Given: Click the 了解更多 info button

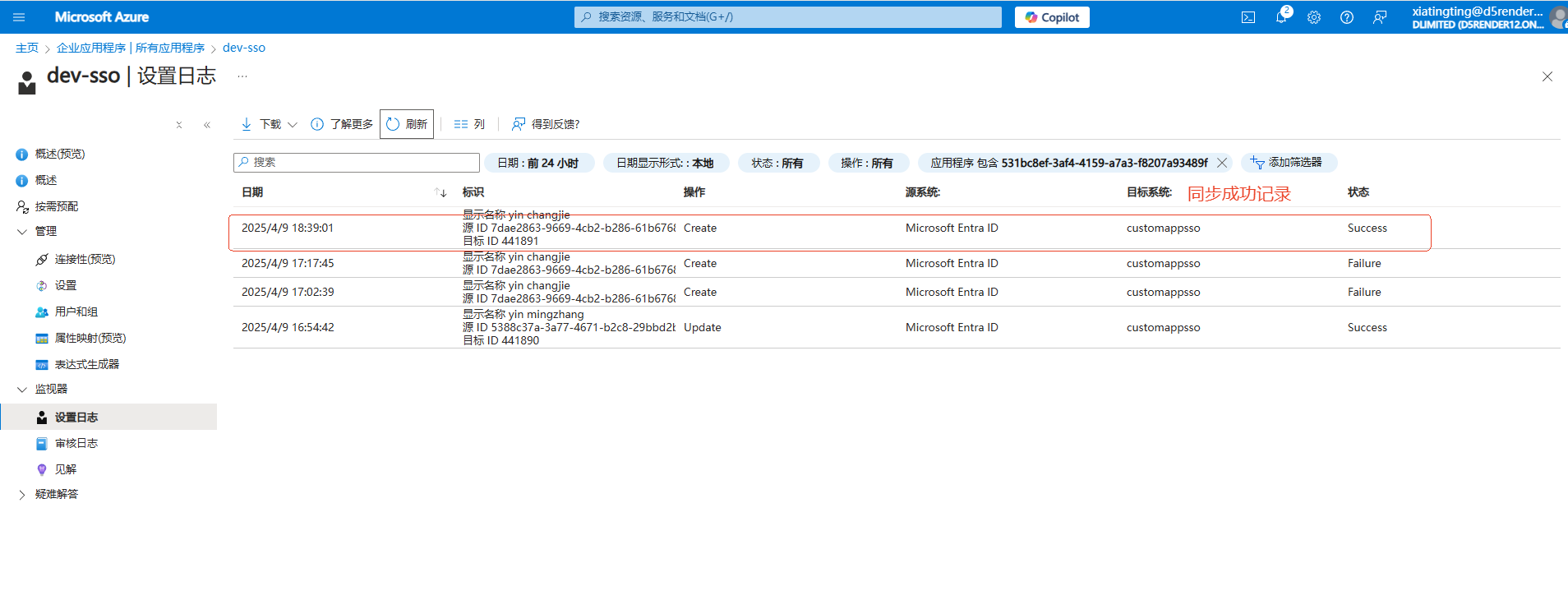Looking at the screenshot, I should 342,124.
